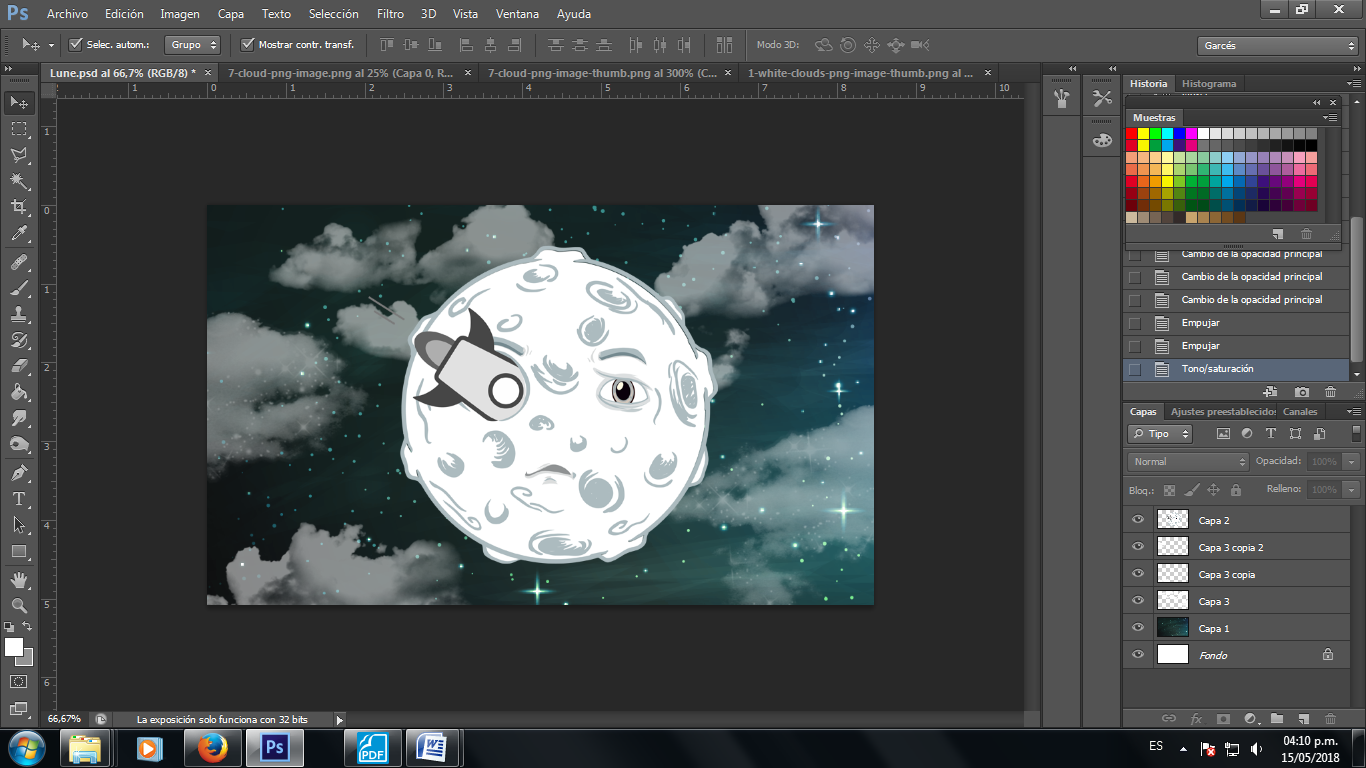Select the Pen tool
Screen dimensions: 1366x768
point(19,472)
